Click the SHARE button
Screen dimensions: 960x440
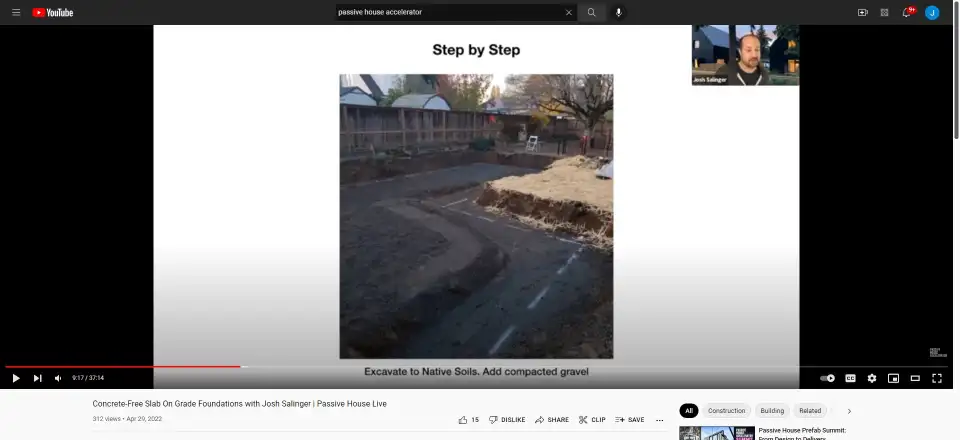click(x=552, y=420)
